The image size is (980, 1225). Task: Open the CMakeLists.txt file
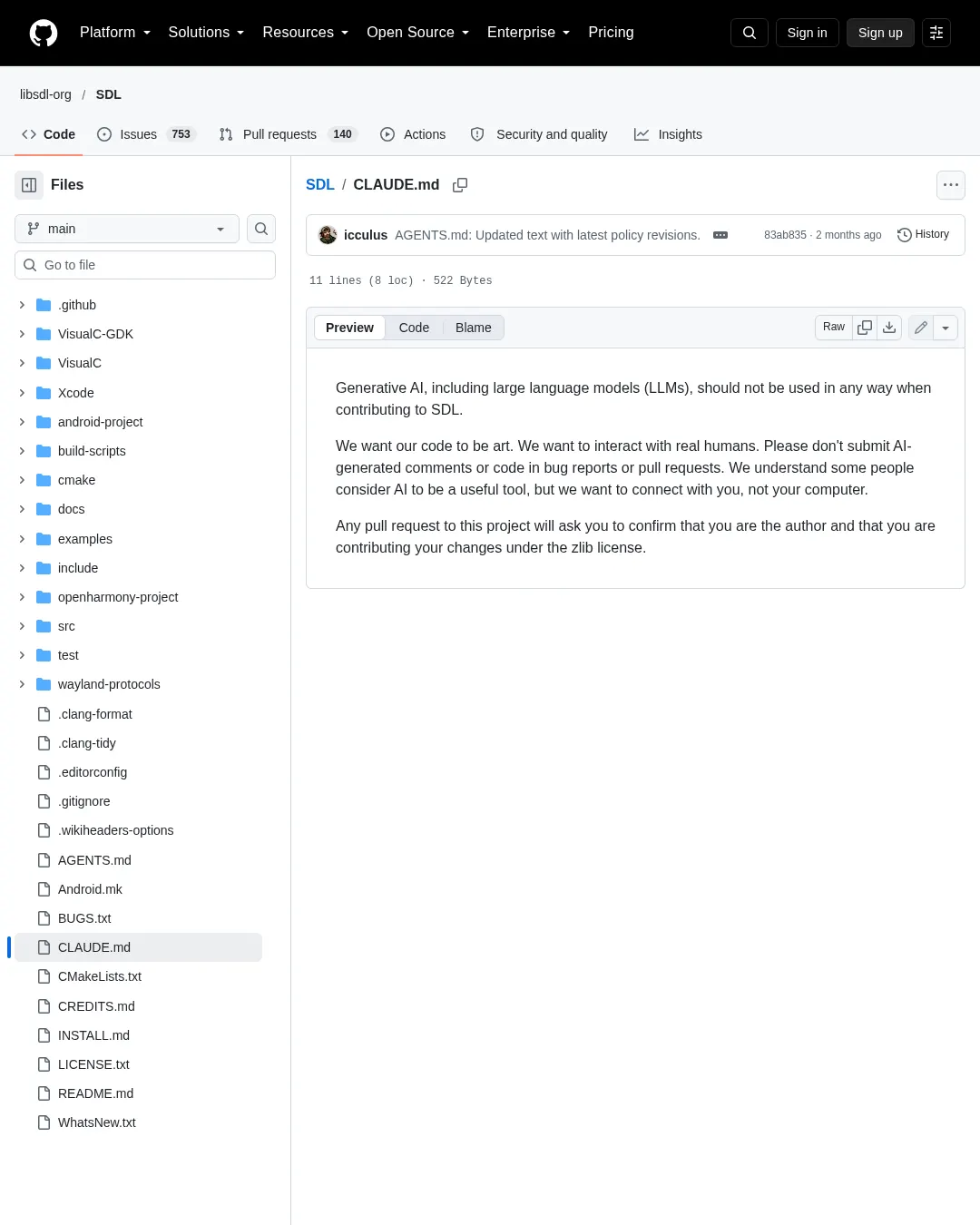(100, 976)
